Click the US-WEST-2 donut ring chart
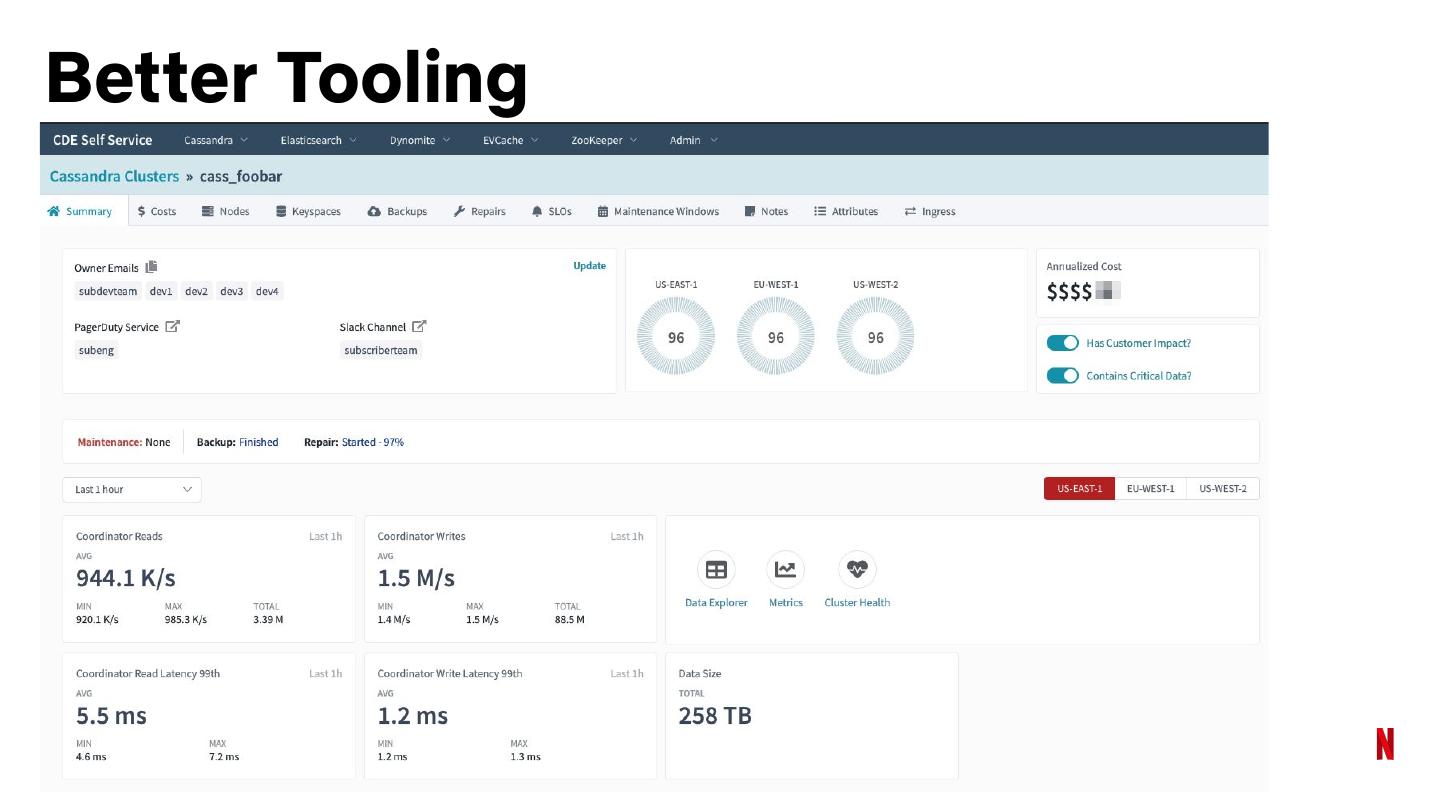 tap(875, 337)
